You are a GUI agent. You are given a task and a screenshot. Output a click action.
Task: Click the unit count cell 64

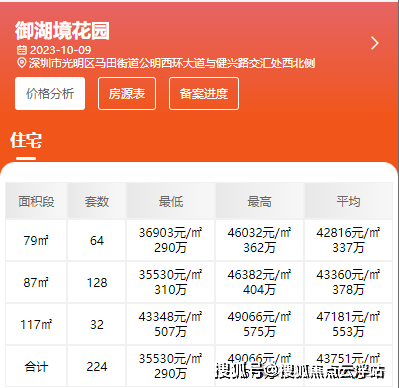pyautogui.click(x=97, y=240)
